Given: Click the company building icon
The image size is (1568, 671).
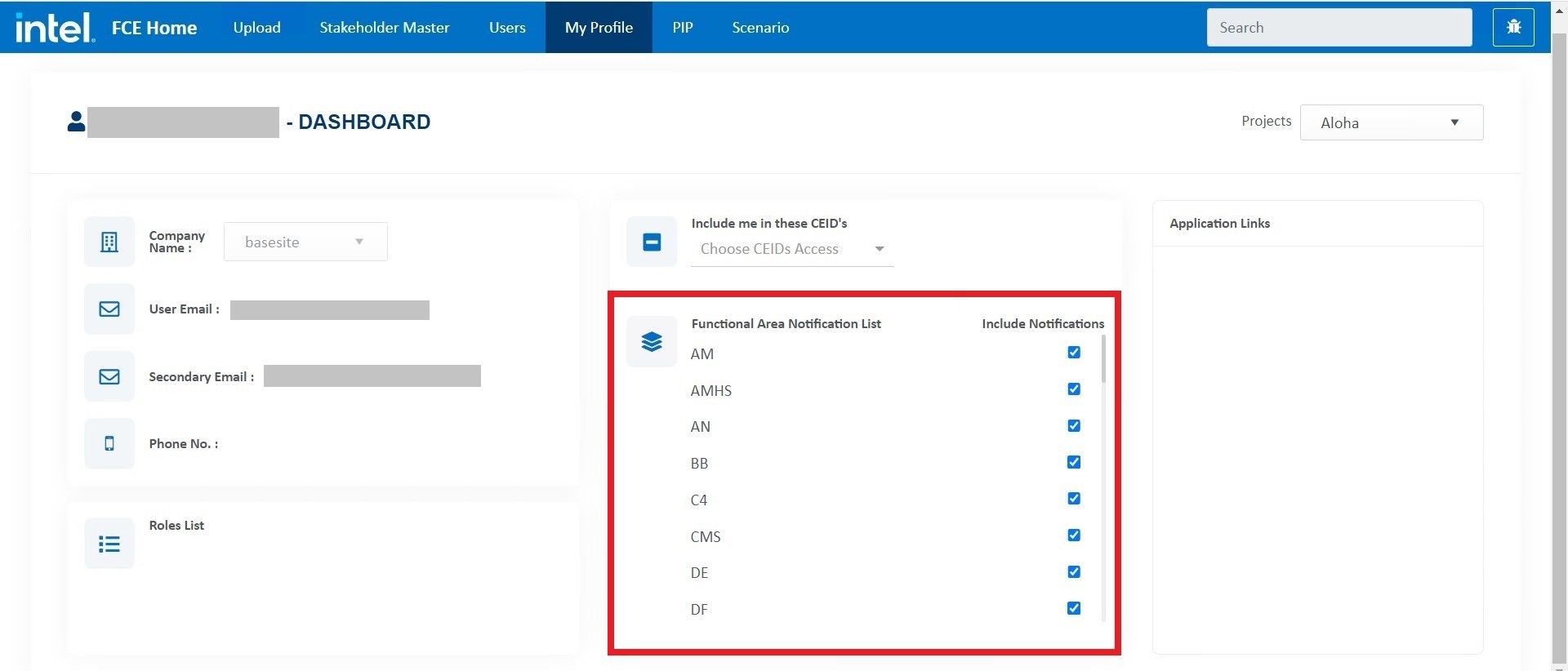Looking at the screenshot, I should (x=109, y=242).
